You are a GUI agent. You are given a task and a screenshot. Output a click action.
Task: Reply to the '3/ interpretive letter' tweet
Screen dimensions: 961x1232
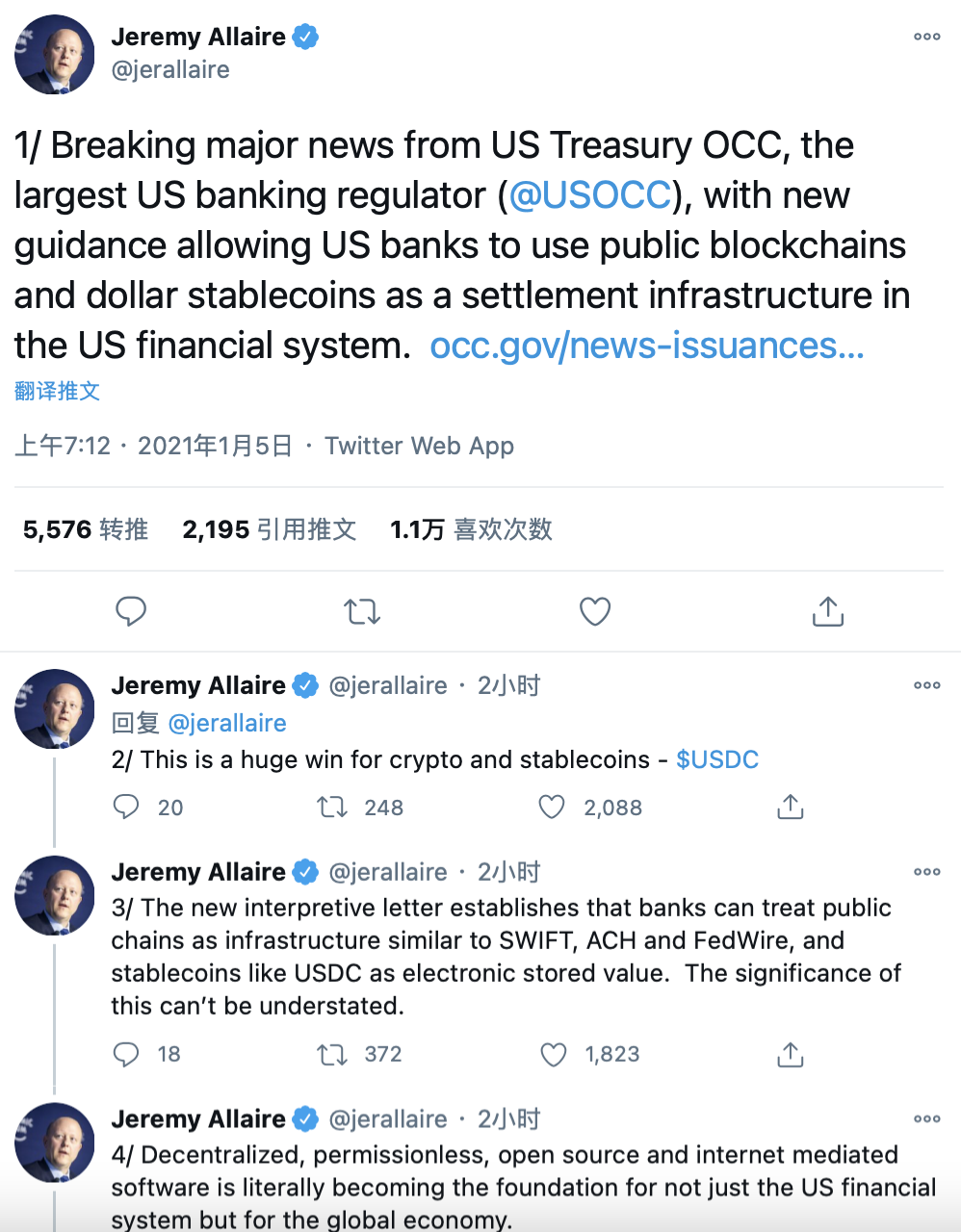pos(126,1054)
